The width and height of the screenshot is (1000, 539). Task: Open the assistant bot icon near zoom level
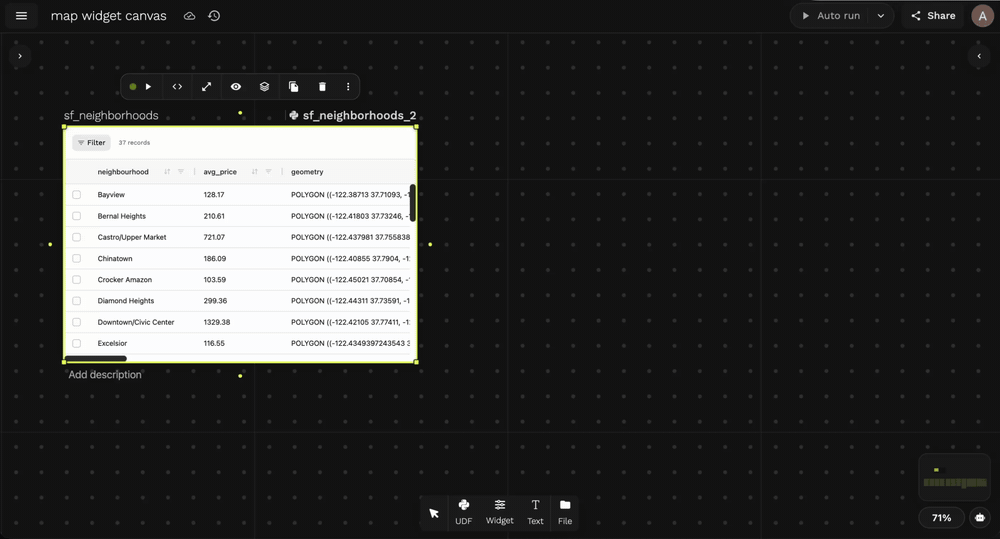pyautogui.click(x=980, y=517)
